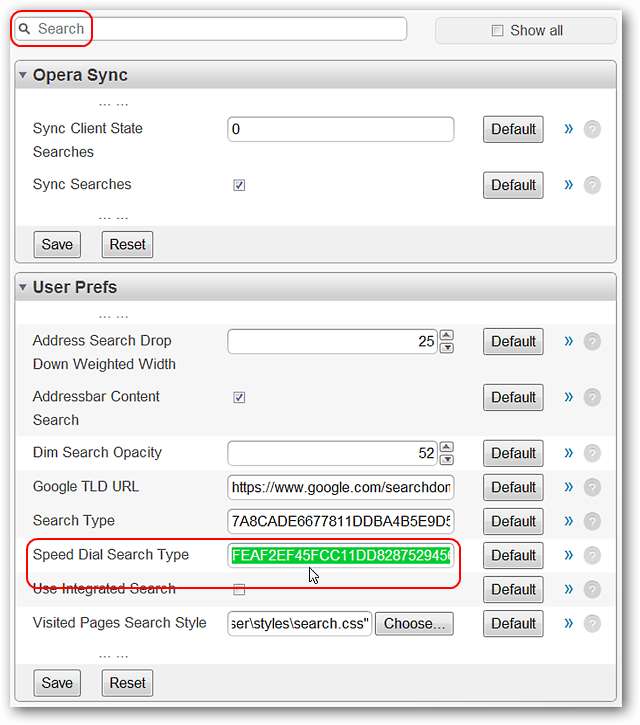This screenshot has height=725, width=640.
Task: Click the help icon beside Sync Client State
Action: coord(592,129)
